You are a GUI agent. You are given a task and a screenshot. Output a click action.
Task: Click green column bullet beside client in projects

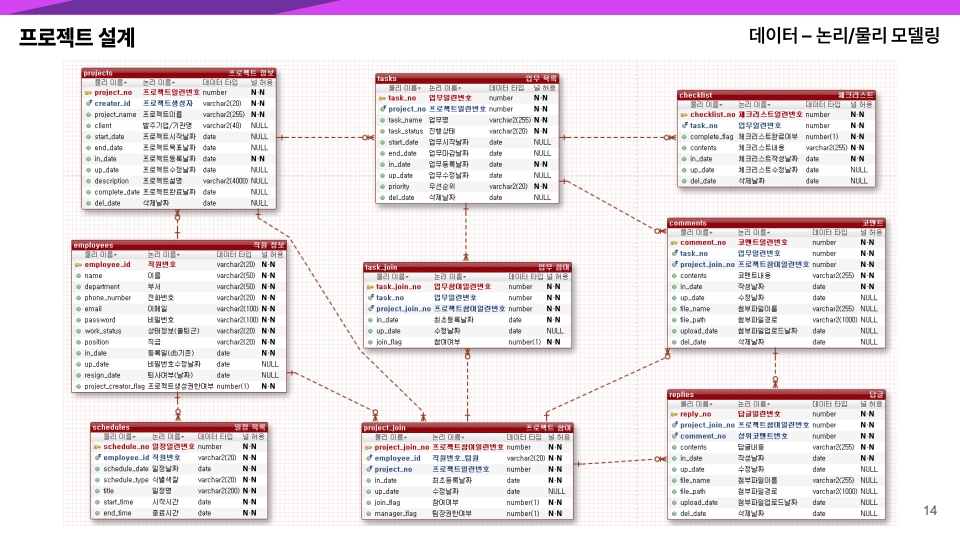coord(89,126)
